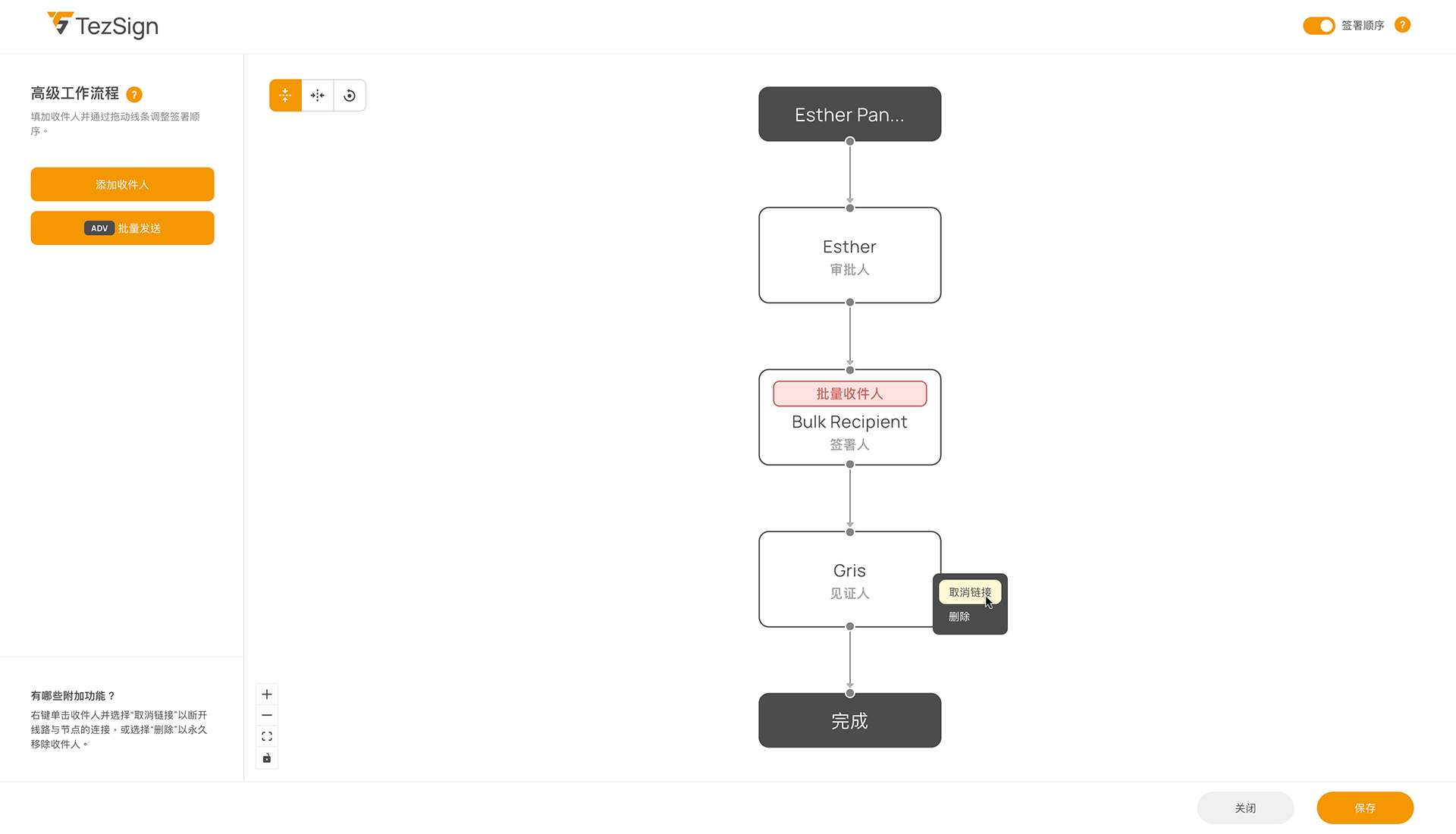Screen dimensions: 1456x834
Task: Select the Esther 审批人 node
Action: click(x=849, y=256)
